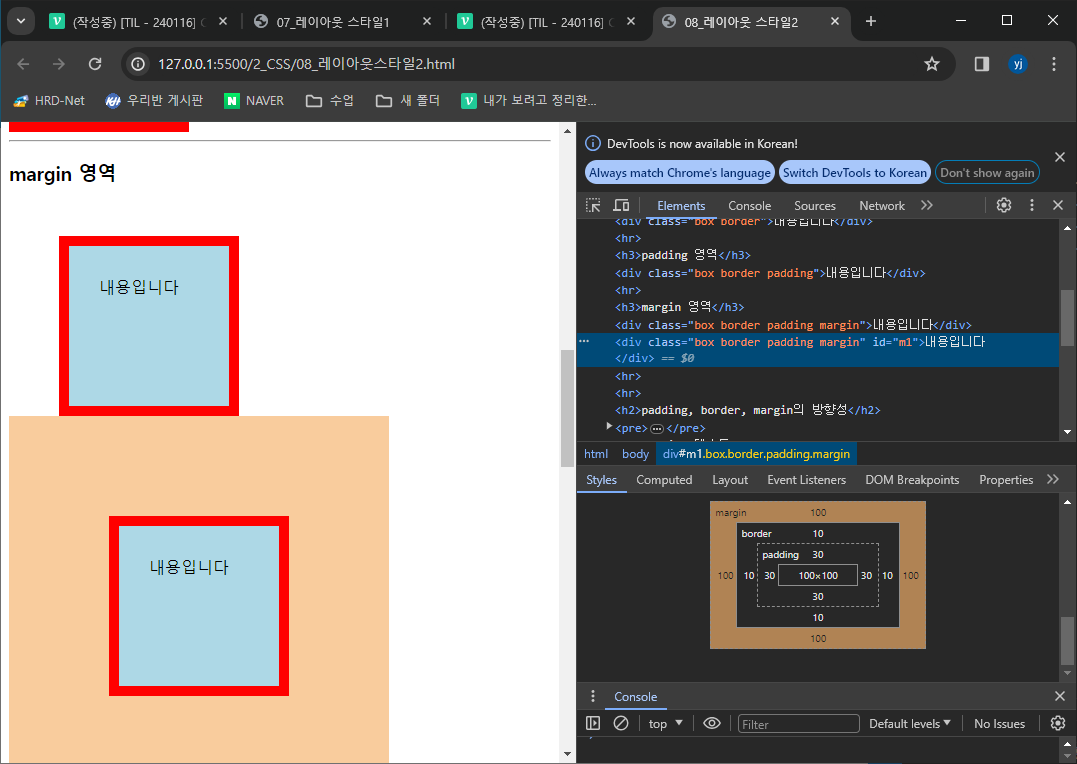Image resolution: width=1077 pixels, height=764 pixels.
Task: Toggle the device toolbar
Action: click(x=621, y=205)
